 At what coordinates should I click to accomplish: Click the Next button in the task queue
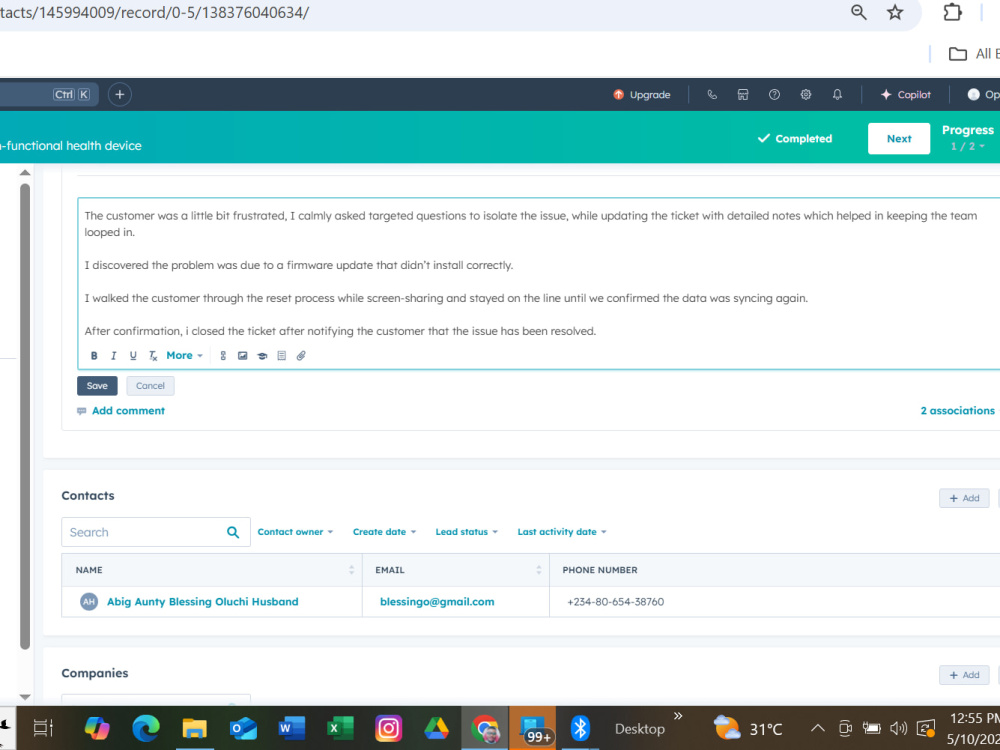coord(899,138)
